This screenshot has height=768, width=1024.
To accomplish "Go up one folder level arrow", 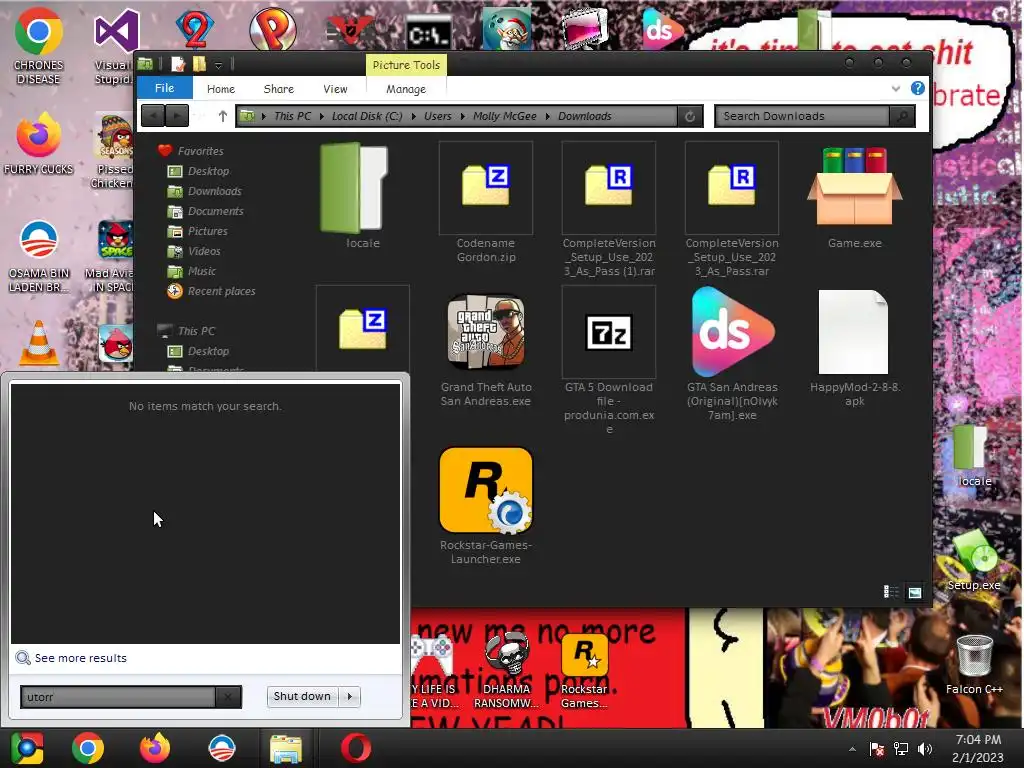I will coord(223,116).
